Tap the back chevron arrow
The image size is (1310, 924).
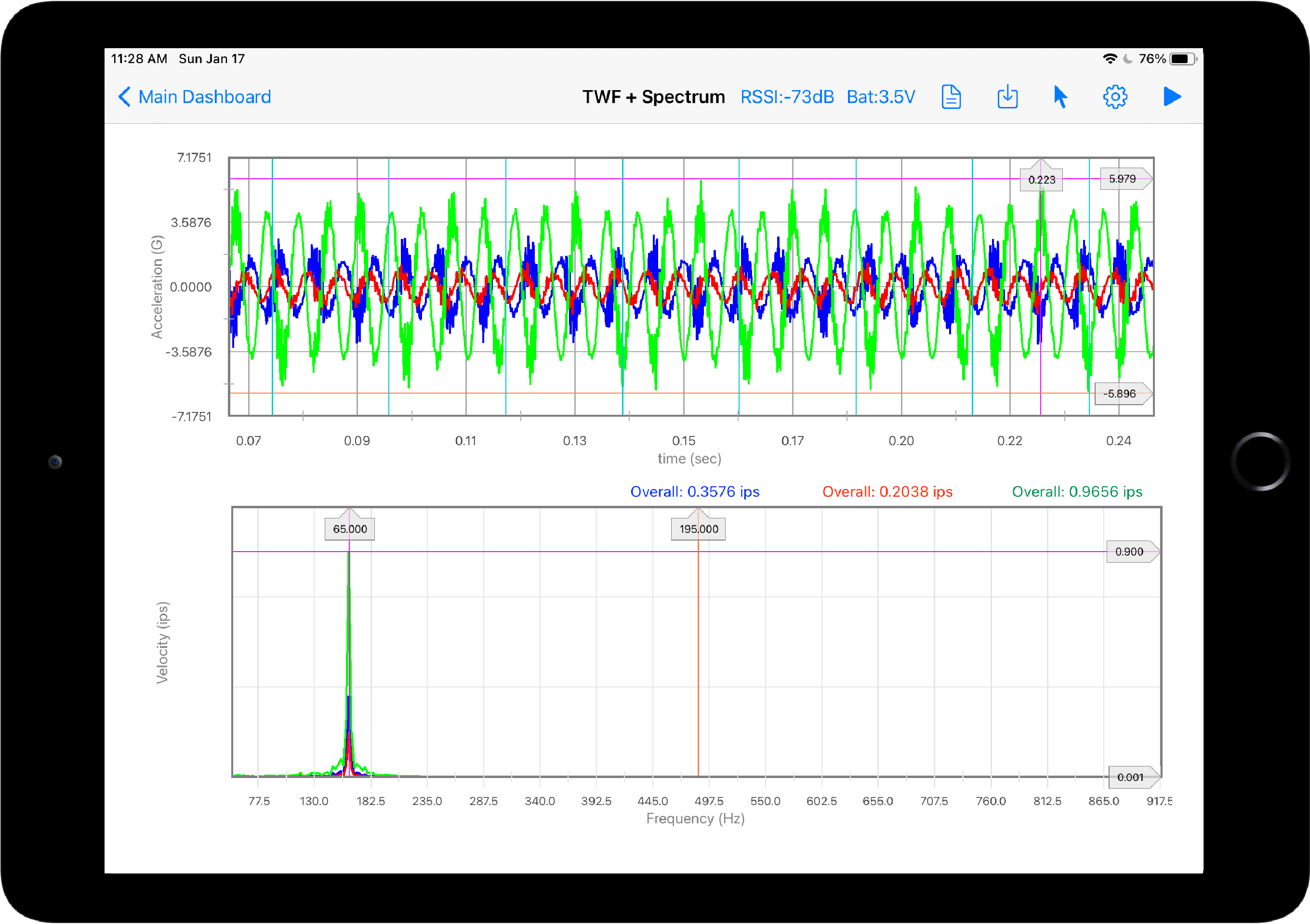pos(124,97)
